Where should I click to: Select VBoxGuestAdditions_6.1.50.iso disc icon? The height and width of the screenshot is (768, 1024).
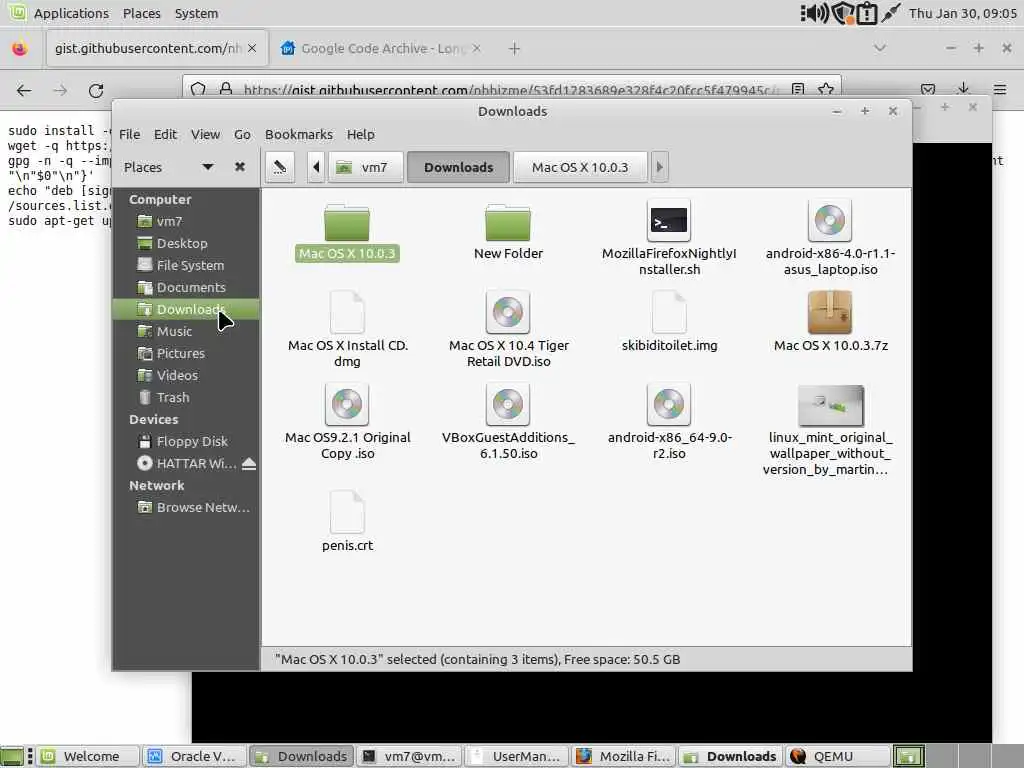pyautogui.click(x=508, y=404)
